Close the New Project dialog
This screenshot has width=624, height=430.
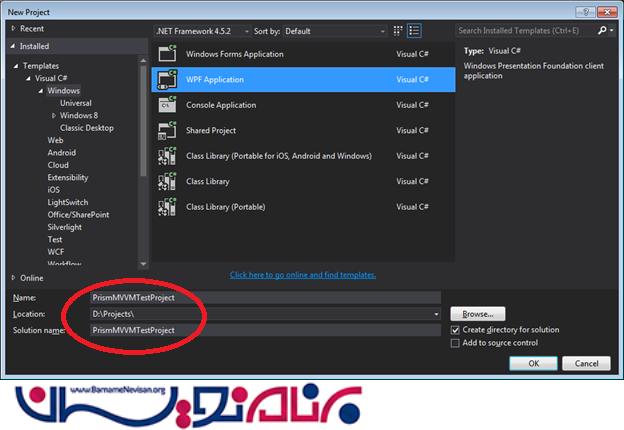coord(607,12)
